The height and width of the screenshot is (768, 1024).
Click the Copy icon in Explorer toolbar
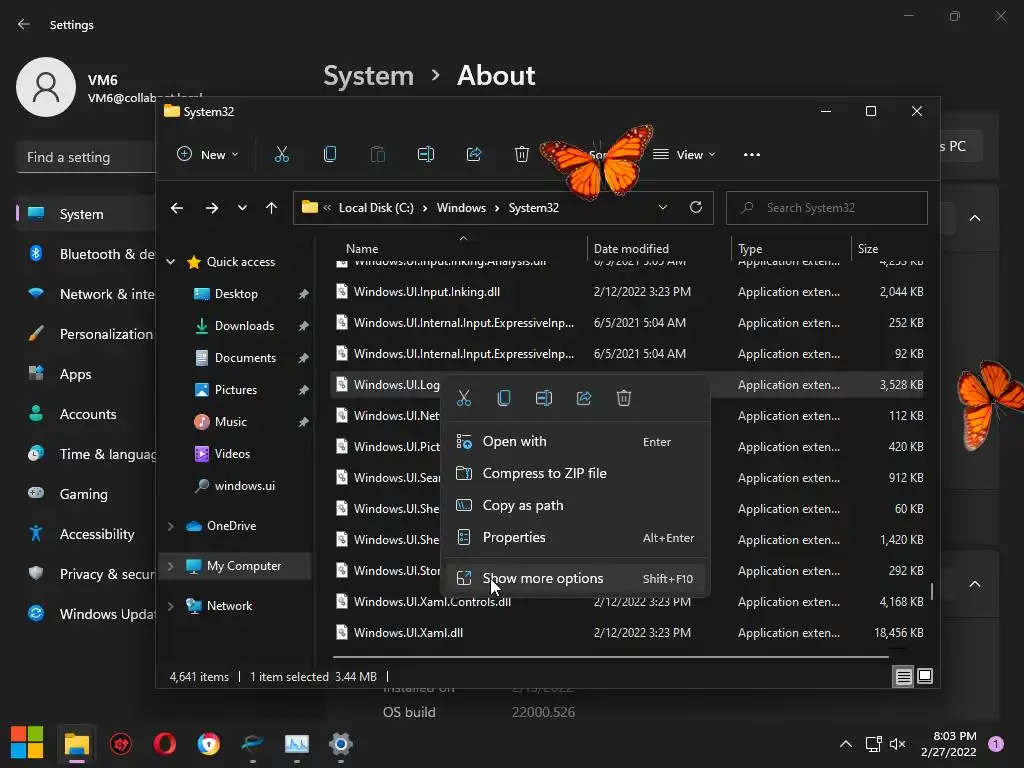click(x=330, y=155)
